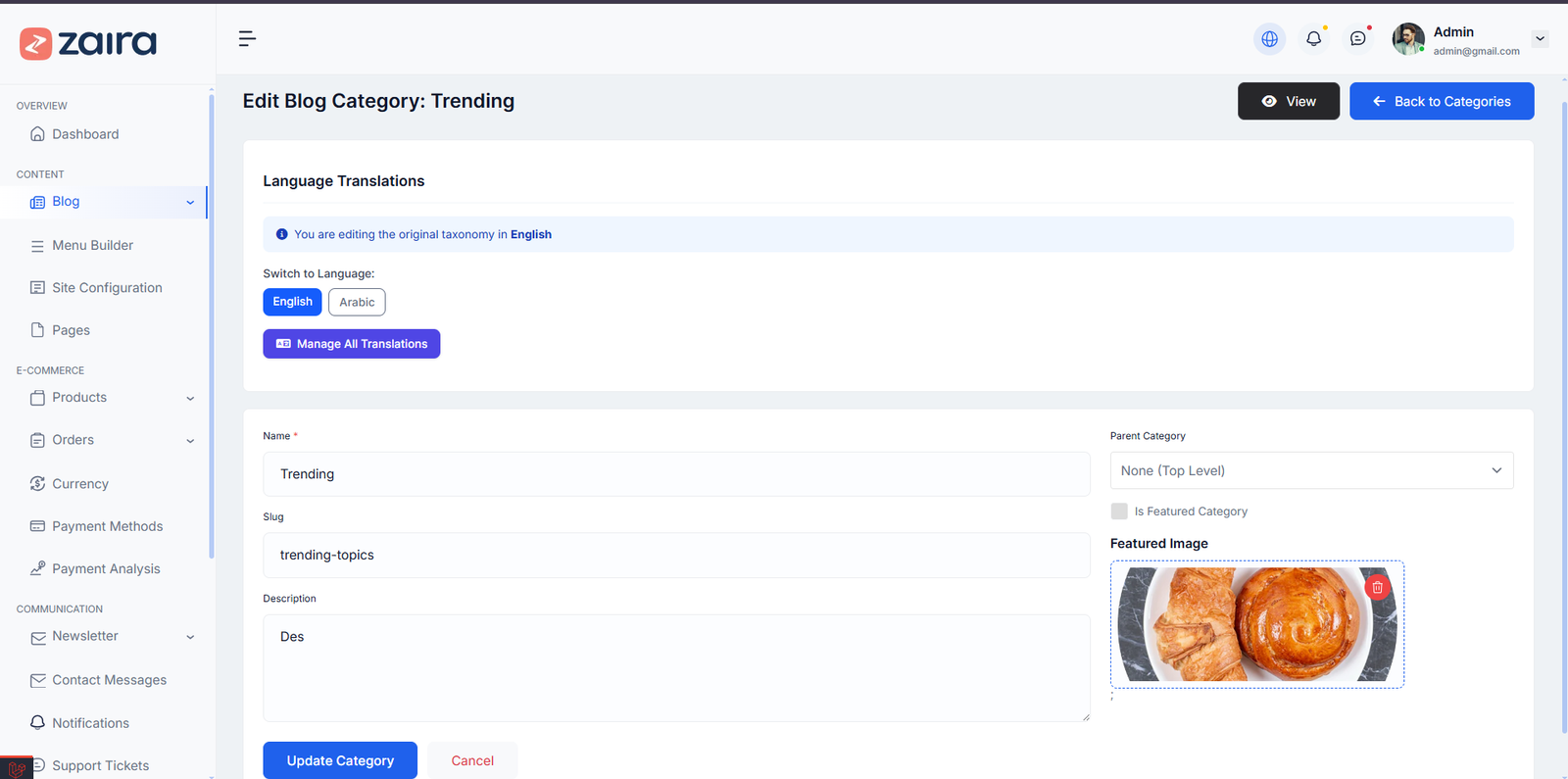Switch language to Arabic

(x=357, y=302)
